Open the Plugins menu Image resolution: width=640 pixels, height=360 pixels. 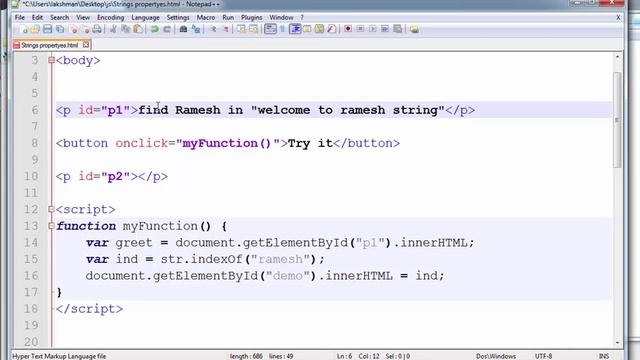pyautogui.click(x=251, y=18)
